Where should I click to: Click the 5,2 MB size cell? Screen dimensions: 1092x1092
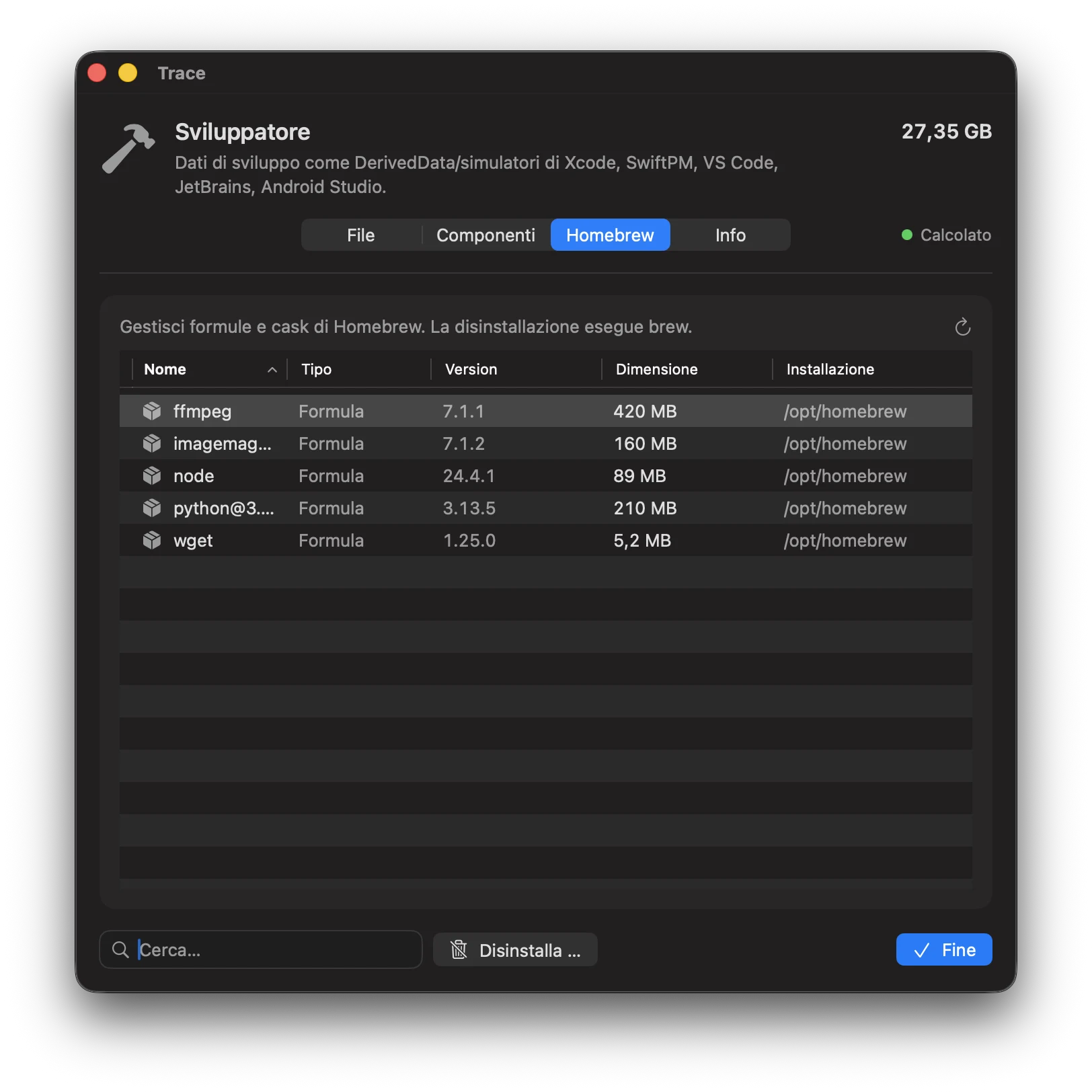click(642, 541)
